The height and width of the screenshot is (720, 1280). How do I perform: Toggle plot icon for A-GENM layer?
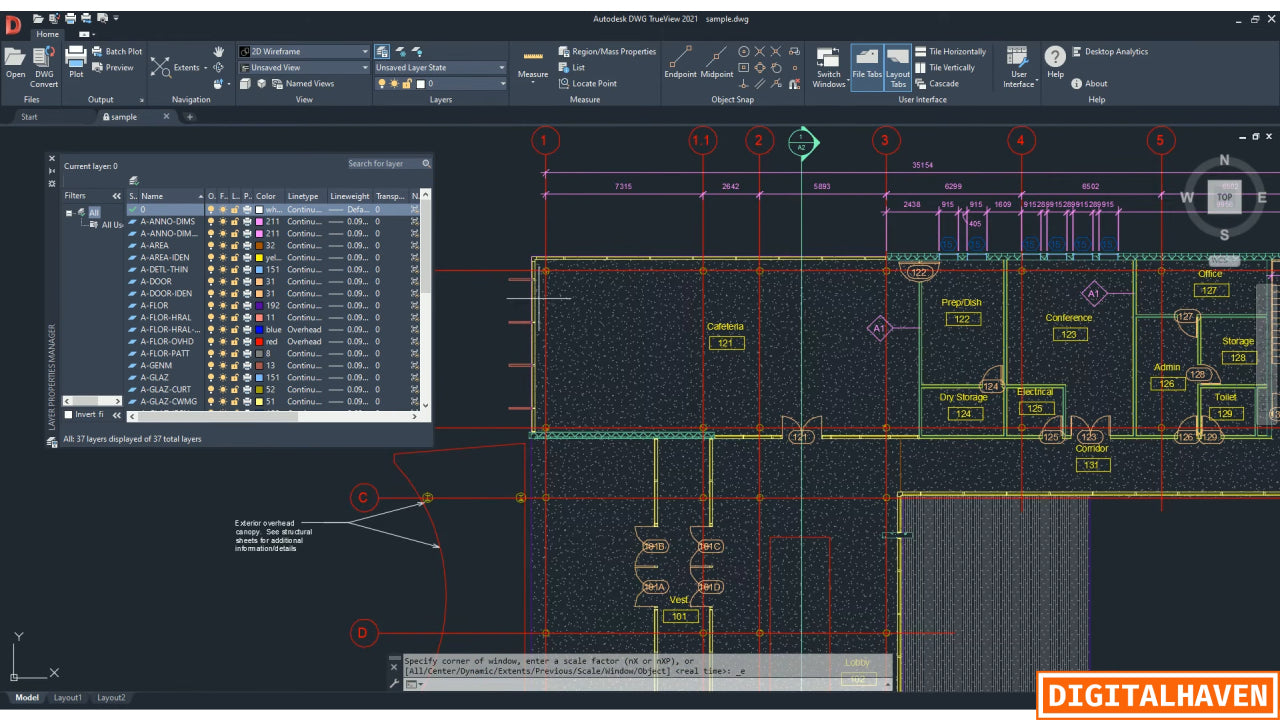247,365
